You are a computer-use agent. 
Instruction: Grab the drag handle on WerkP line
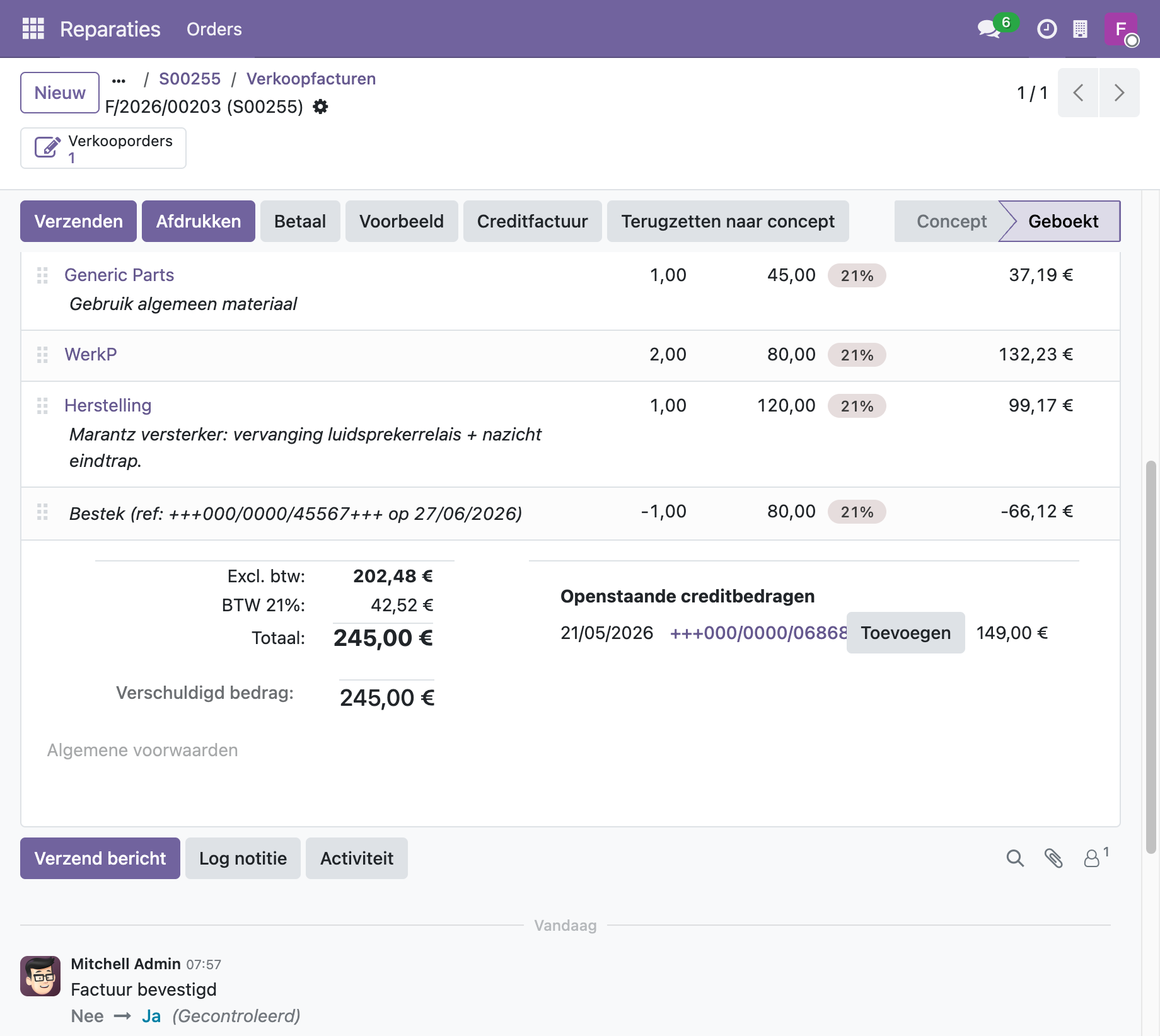pos(42,355)
